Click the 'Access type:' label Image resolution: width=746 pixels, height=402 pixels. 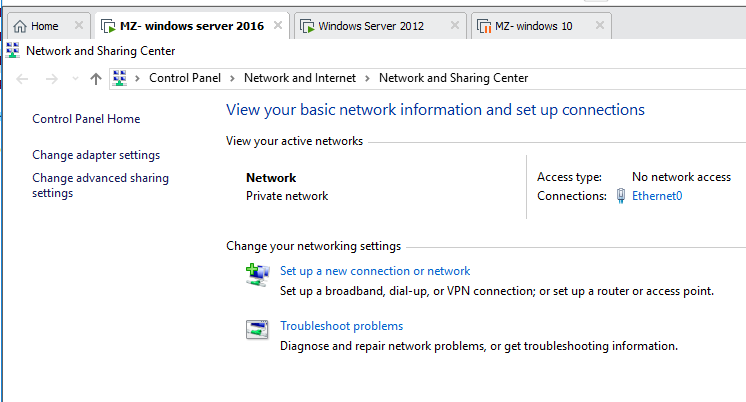click(x=569, y=177)
